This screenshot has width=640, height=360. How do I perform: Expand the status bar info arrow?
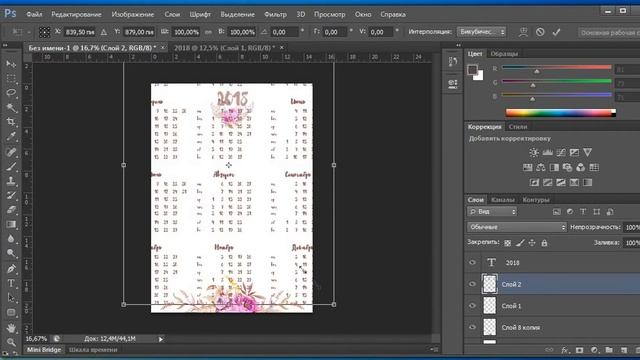click(x=161, y=339)
